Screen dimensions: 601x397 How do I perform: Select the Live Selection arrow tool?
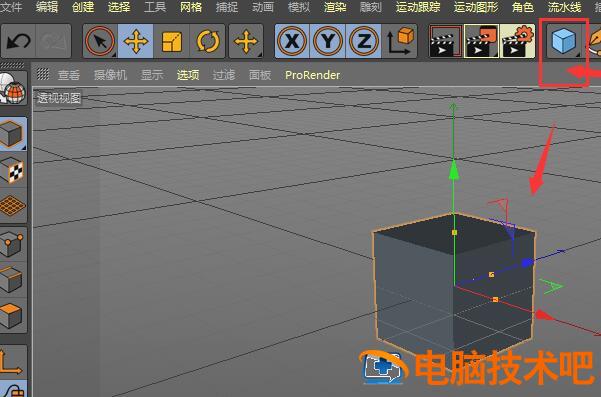tap(100, 41)
